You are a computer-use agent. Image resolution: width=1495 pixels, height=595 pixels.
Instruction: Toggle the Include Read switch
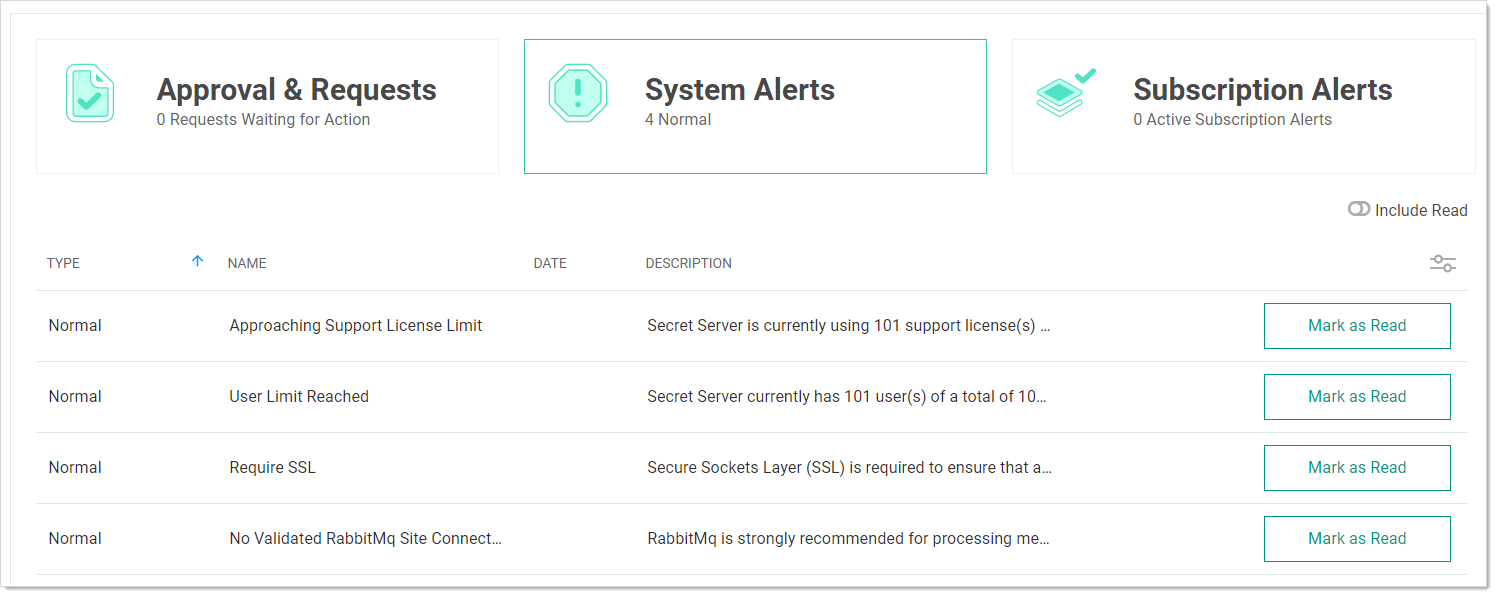coord(1359,210)
